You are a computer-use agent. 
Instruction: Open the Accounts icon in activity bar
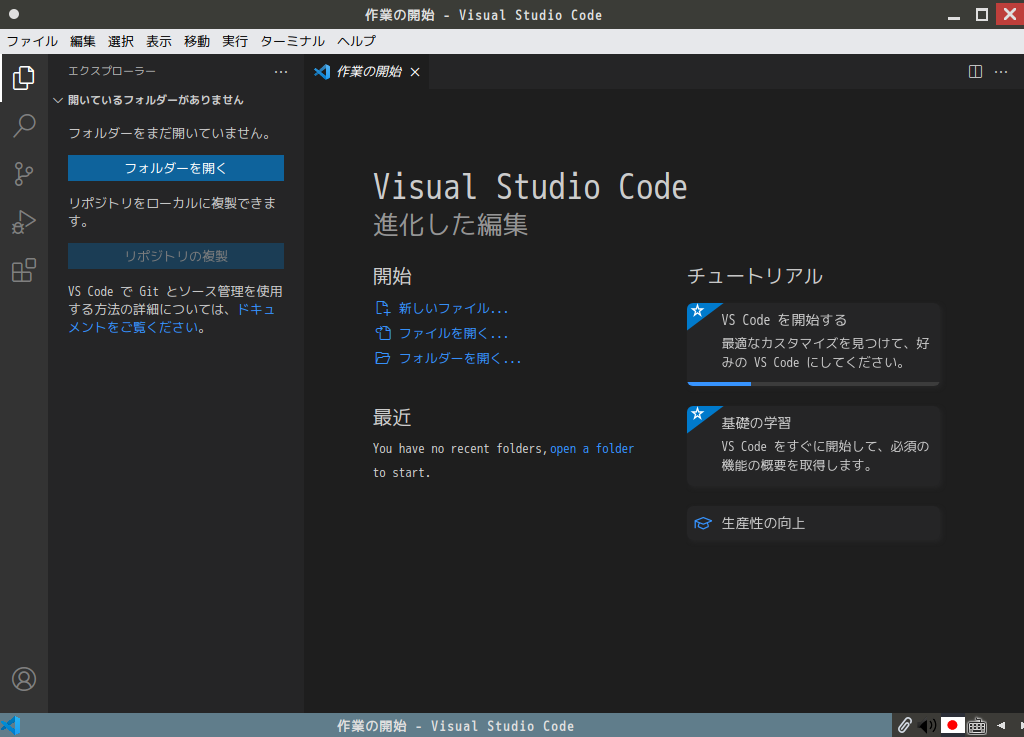point(24,679)
